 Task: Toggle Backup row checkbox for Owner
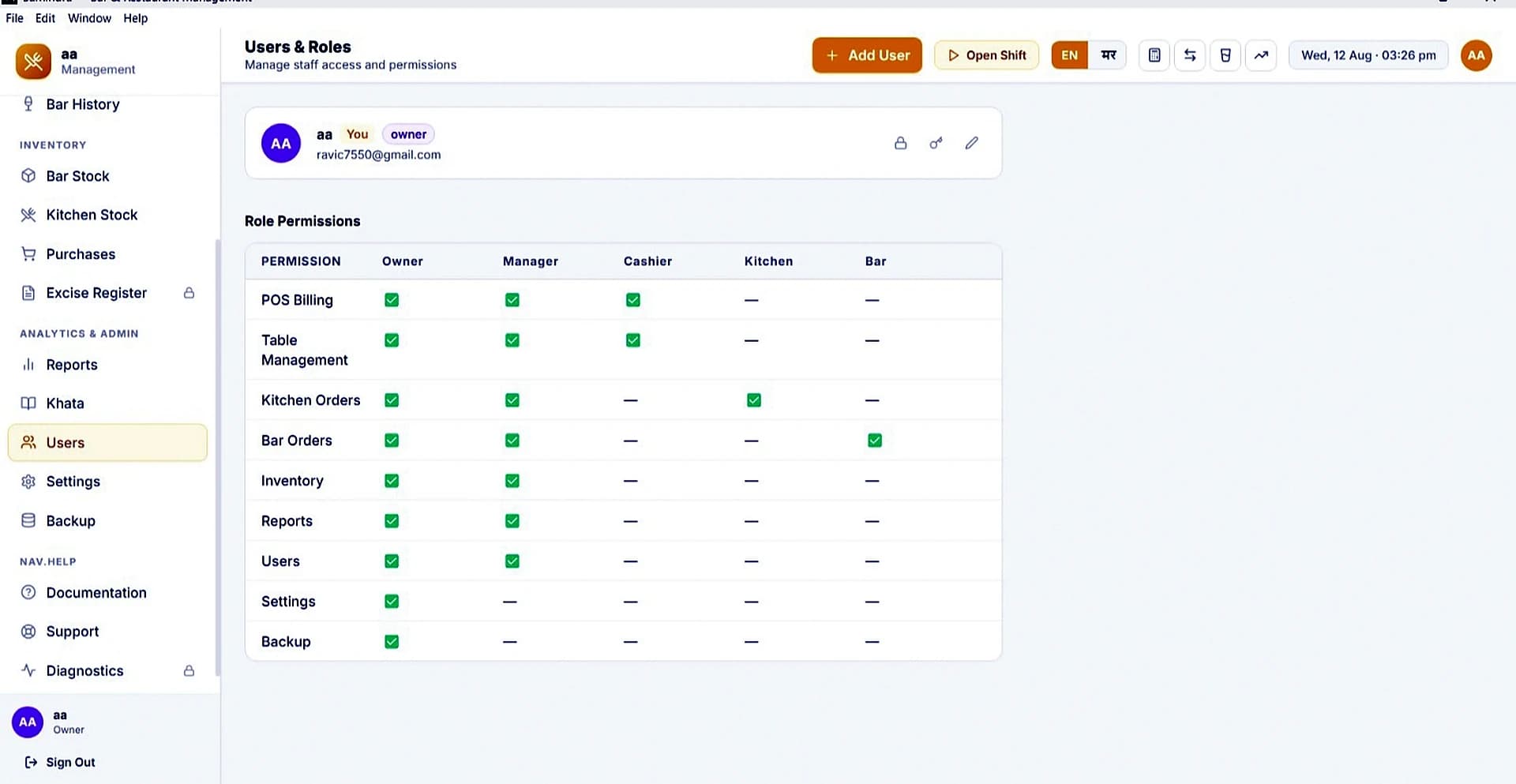(392, 642)
